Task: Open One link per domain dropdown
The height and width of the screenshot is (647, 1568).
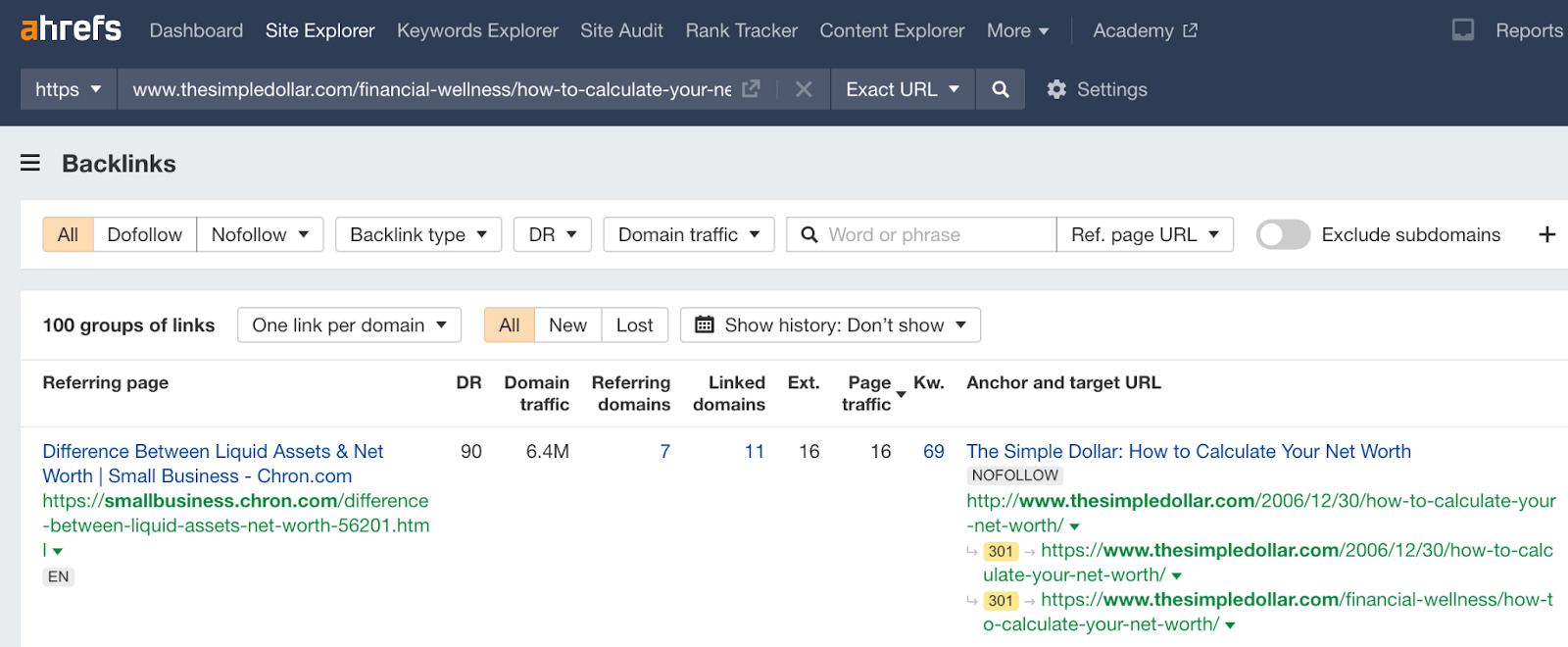Action: pyautogui.click(x=349, y=324)
